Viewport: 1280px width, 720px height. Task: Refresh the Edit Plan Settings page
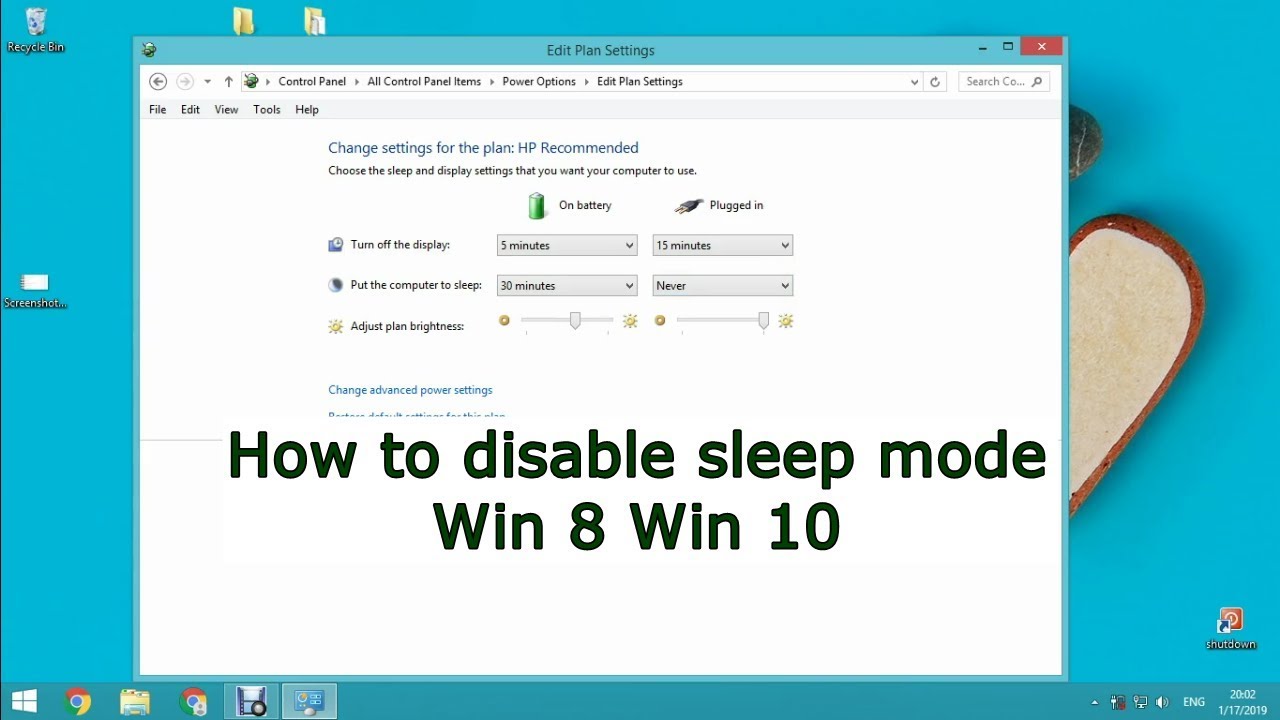click(935, 82)
